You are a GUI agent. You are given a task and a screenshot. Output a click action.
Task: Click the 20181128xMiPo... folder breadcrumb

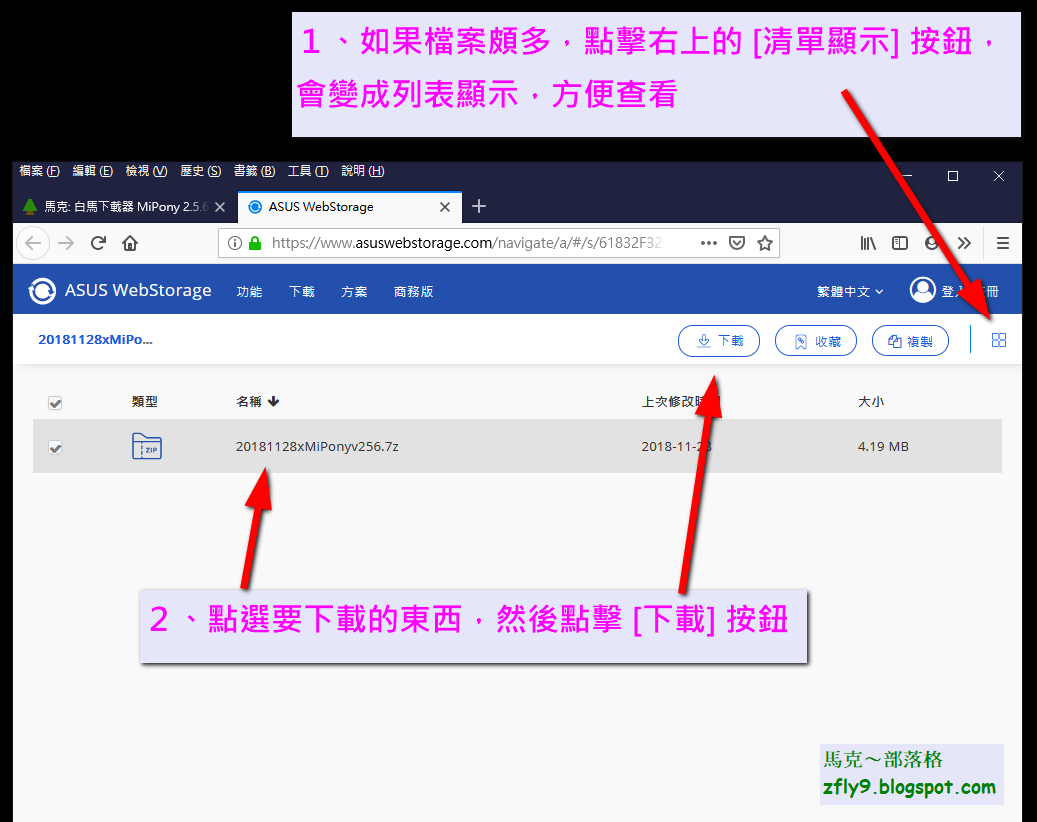(95, 340)
